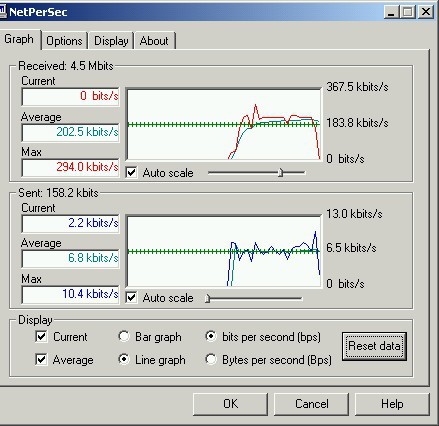
Task: Click the 13.0 kbits/s scale label
Action: pyautogui.click(x=354, y=214)
